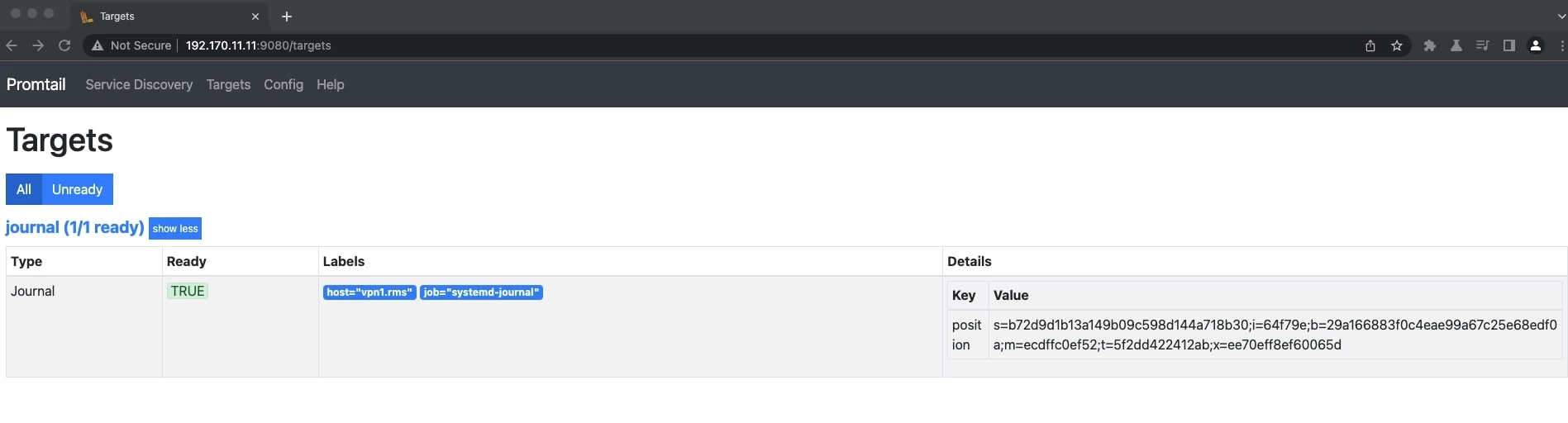The width and height of the screenshot is (1568, 423).
Task: Toggle the browser side panel
Action: [x=1509, y=45]
